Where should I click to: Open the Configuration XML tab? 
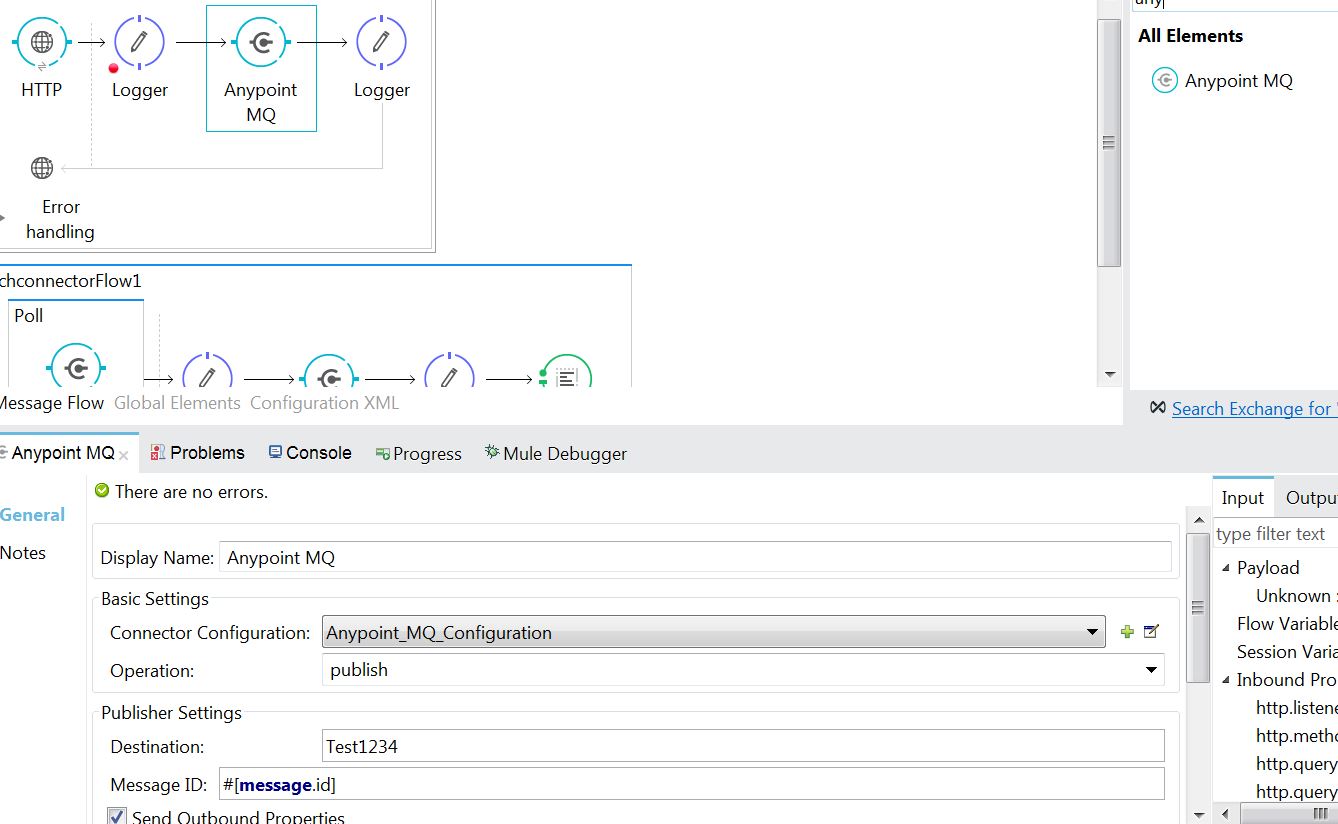(324, 403)
